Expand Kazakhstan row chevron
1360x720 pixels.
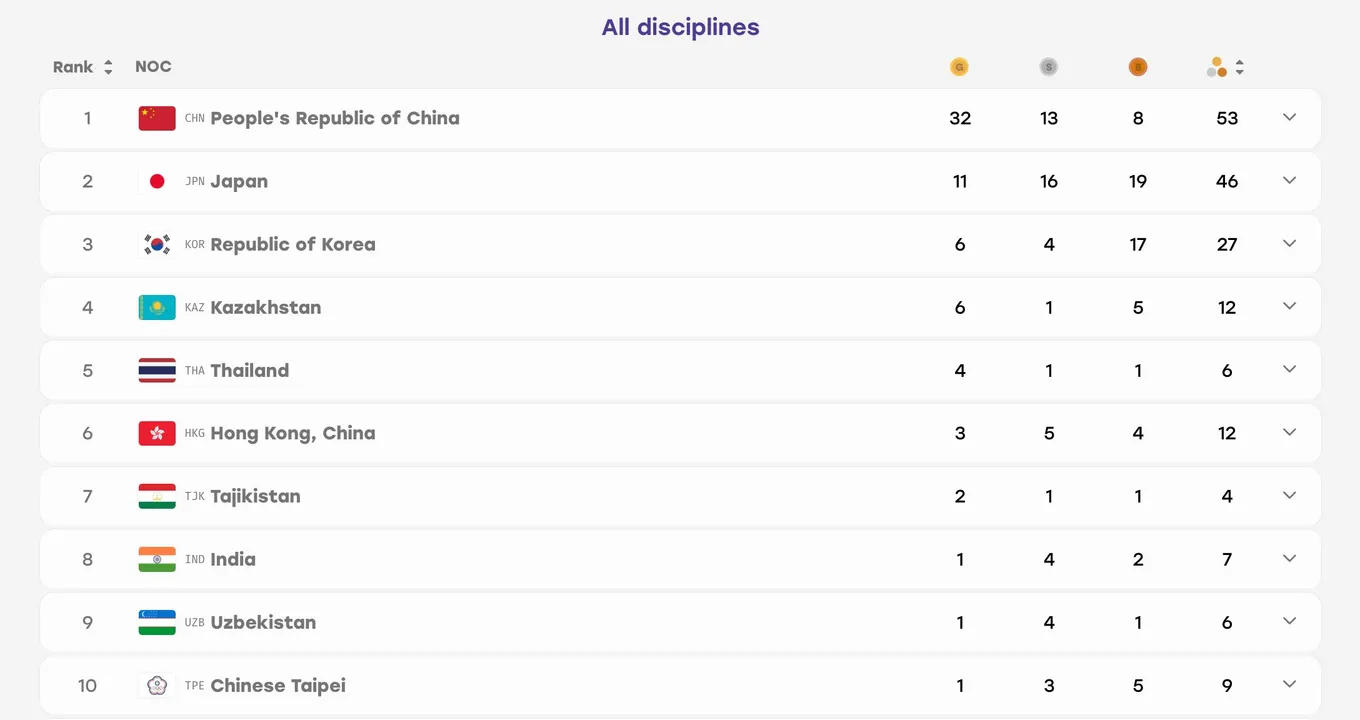1289,306
